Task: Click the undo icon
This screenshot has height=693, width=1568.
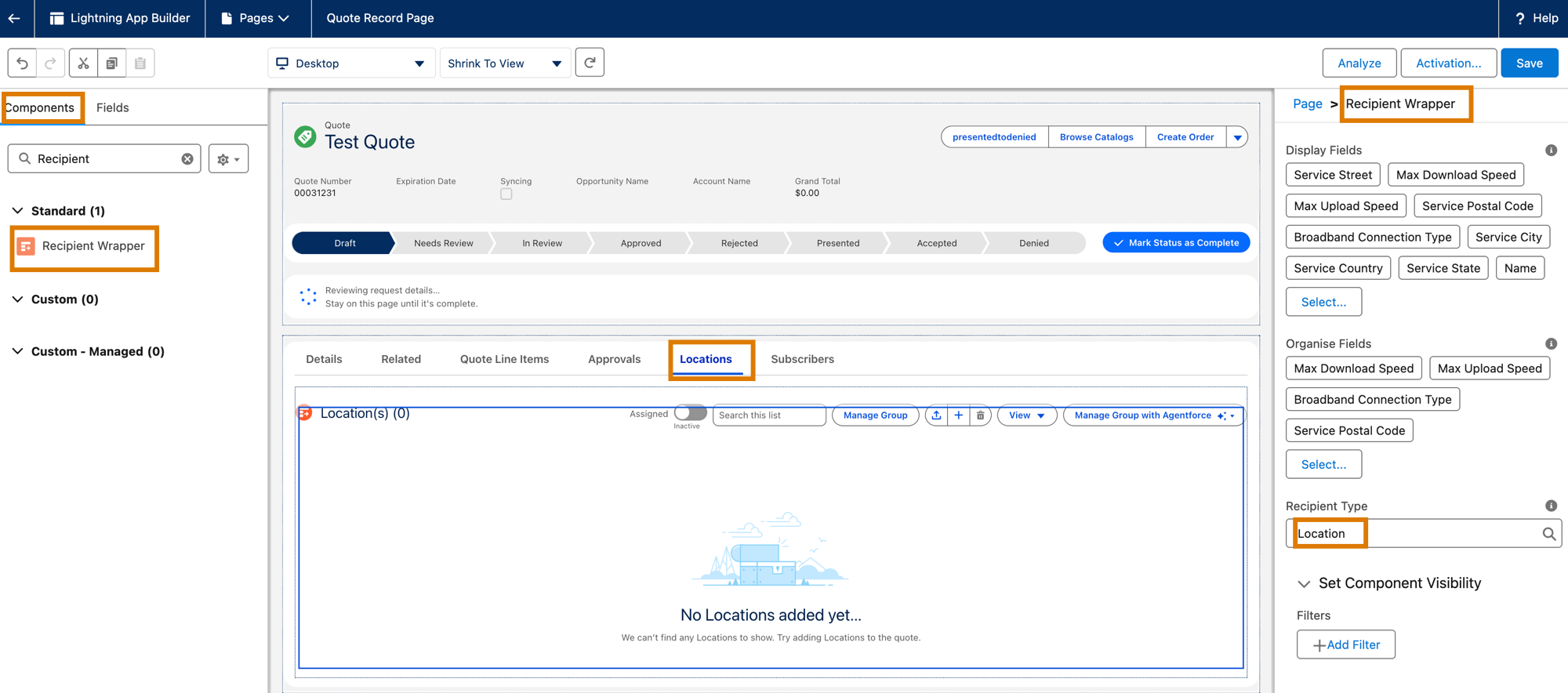Action: tap(23, 63)
